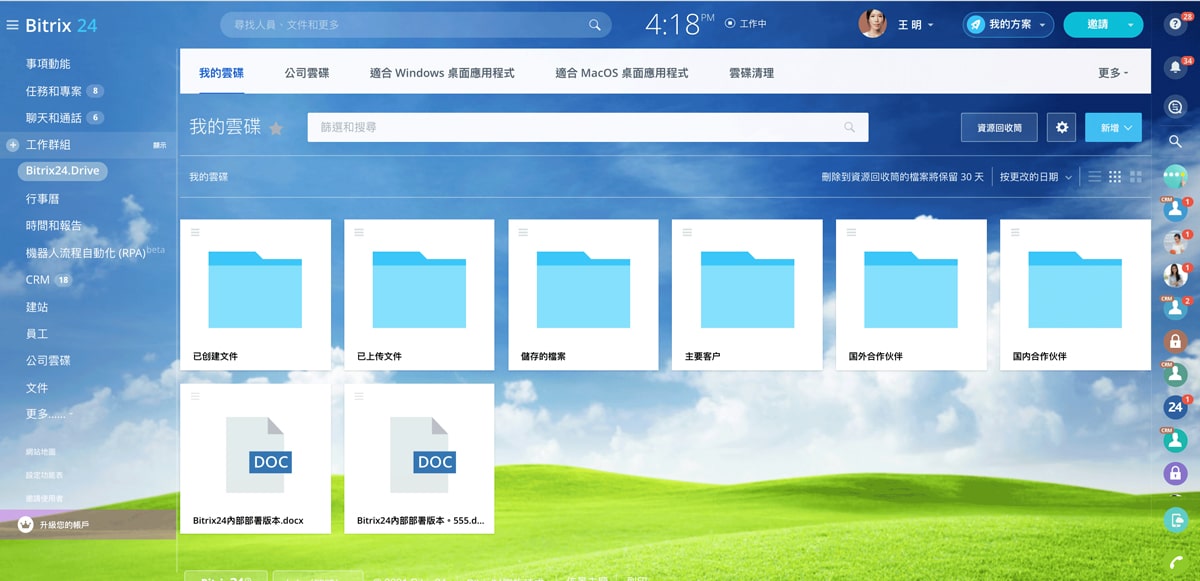Open the menu icon on 国外合作伙伴 folder card
Viewport: 1200px width, 581px height.
(851, 232)
